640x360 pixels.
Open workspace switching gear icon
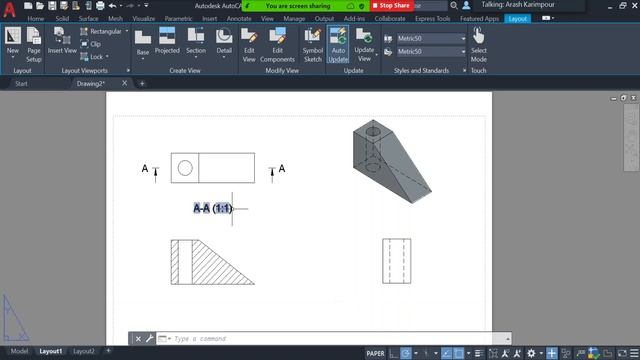click(531, 353)
